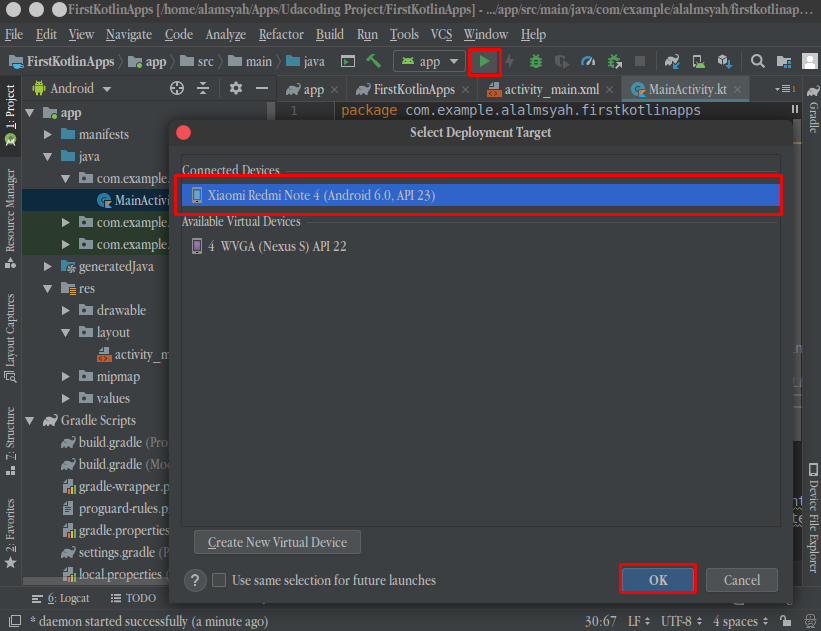Click 4 spaces indent setting
The image size is (821, 631).
pos(740,621)
